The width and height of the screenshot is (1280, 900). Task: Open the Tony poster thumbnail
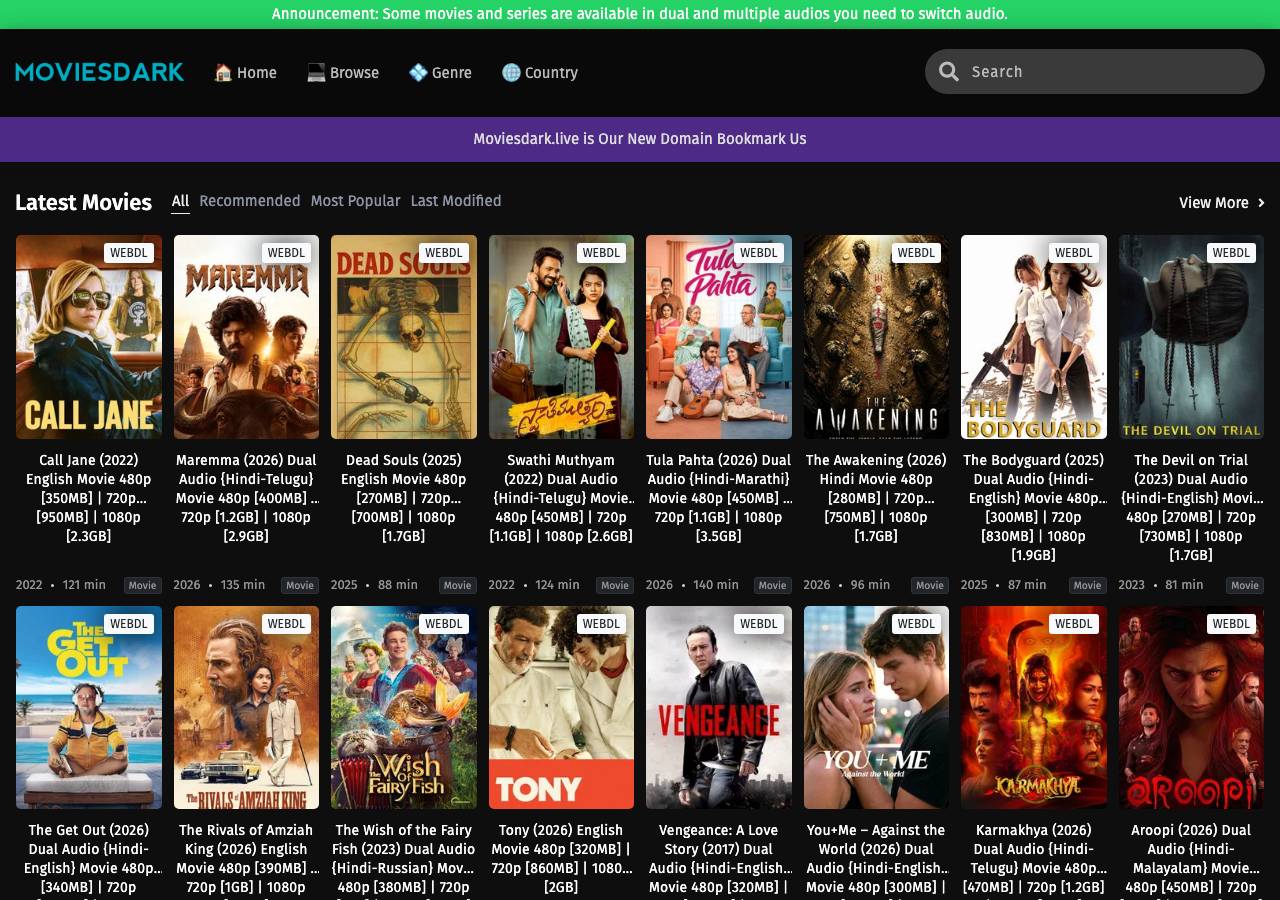click(561, 707)
